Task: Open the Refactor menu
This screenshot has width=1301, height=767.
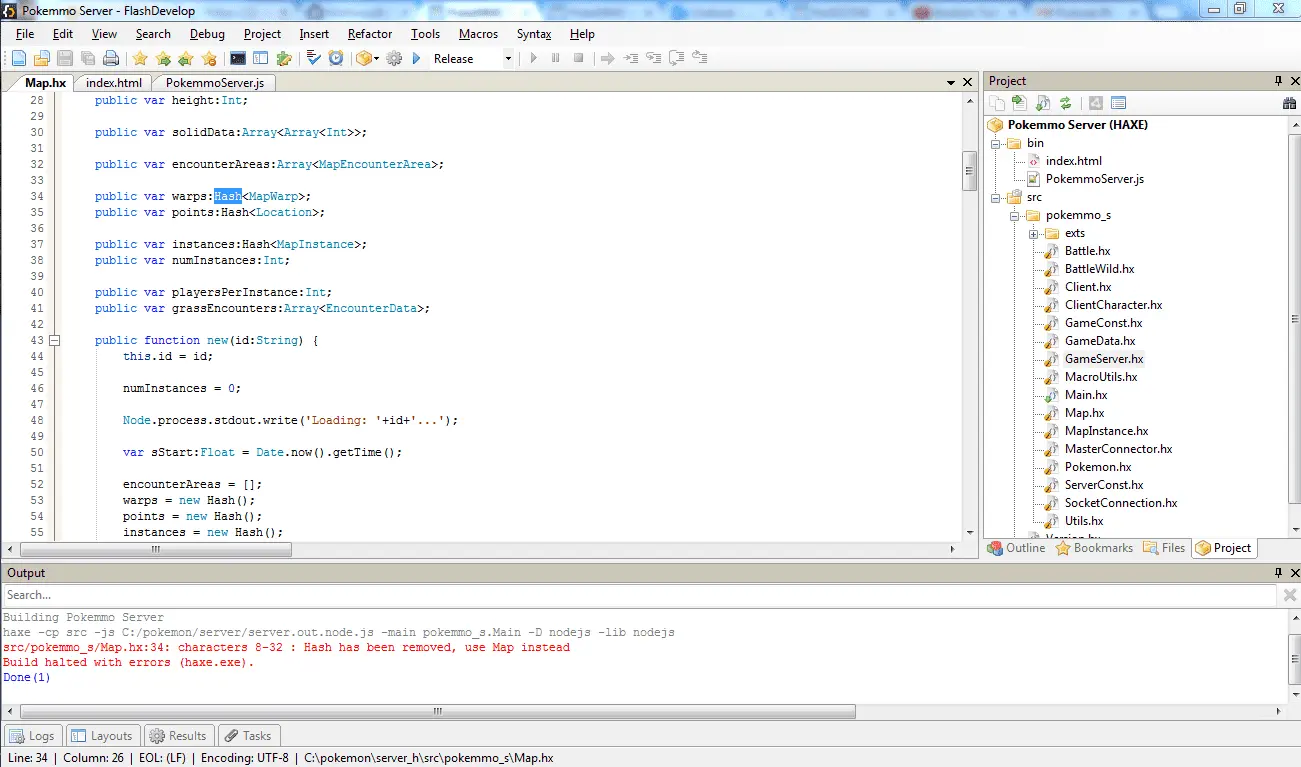Action: click(370, 33)
